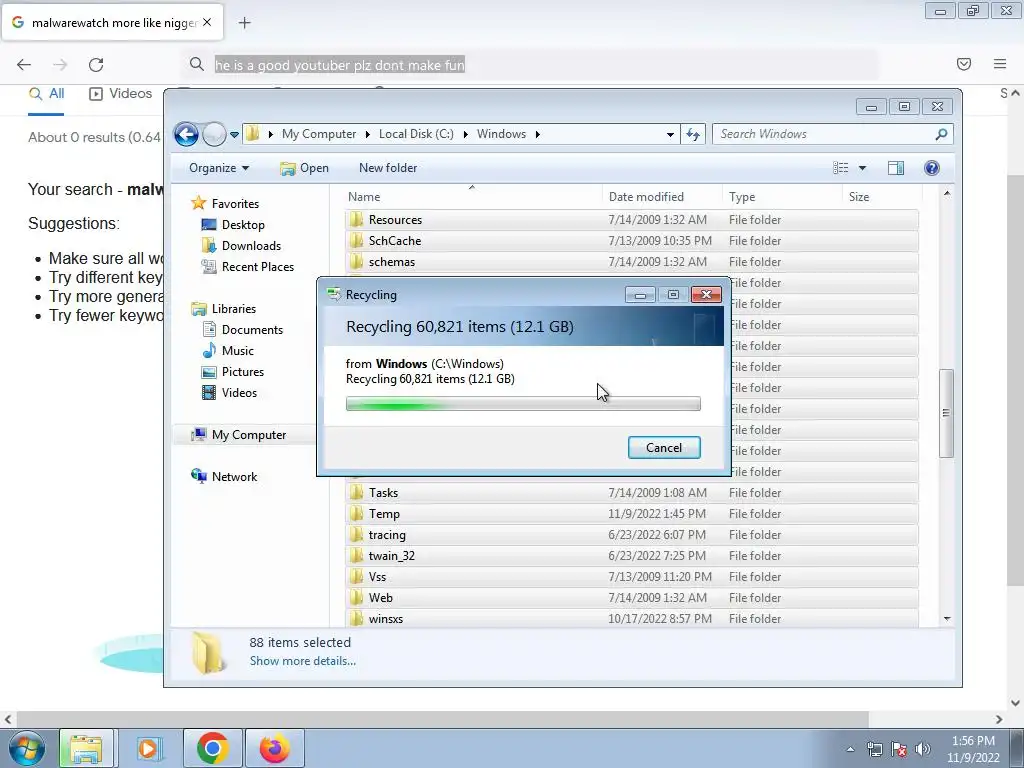Image resolution: width=1024 pixels, height=768 pixels.
Task: Select the Vss folder row
Action: pos(632,577)
